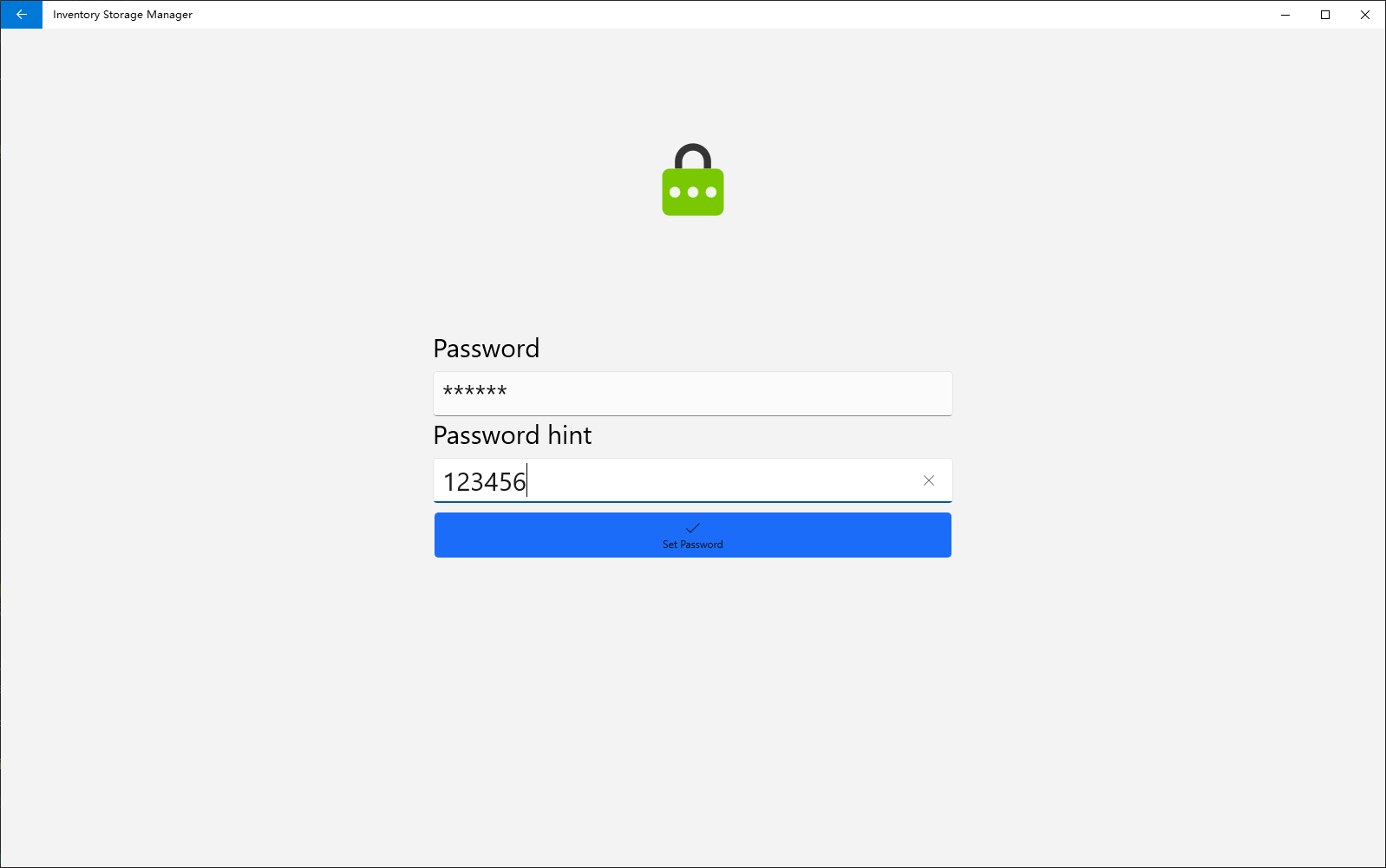Close the Inventory Storage Manager window
This screenshot has width=1386, height=868.
pos(1365,15)
